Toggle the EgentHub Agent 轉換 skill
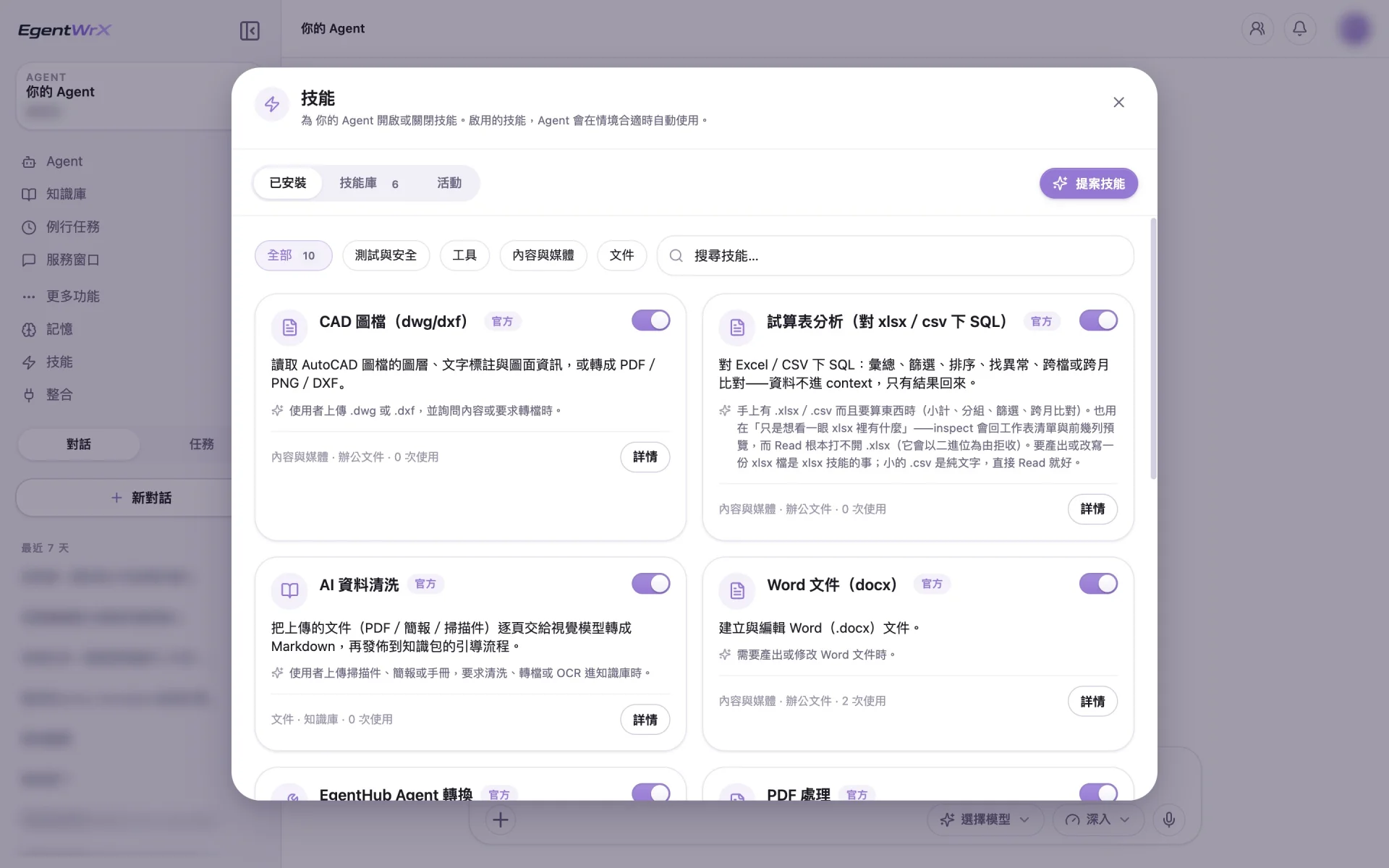 click(650, 793)
